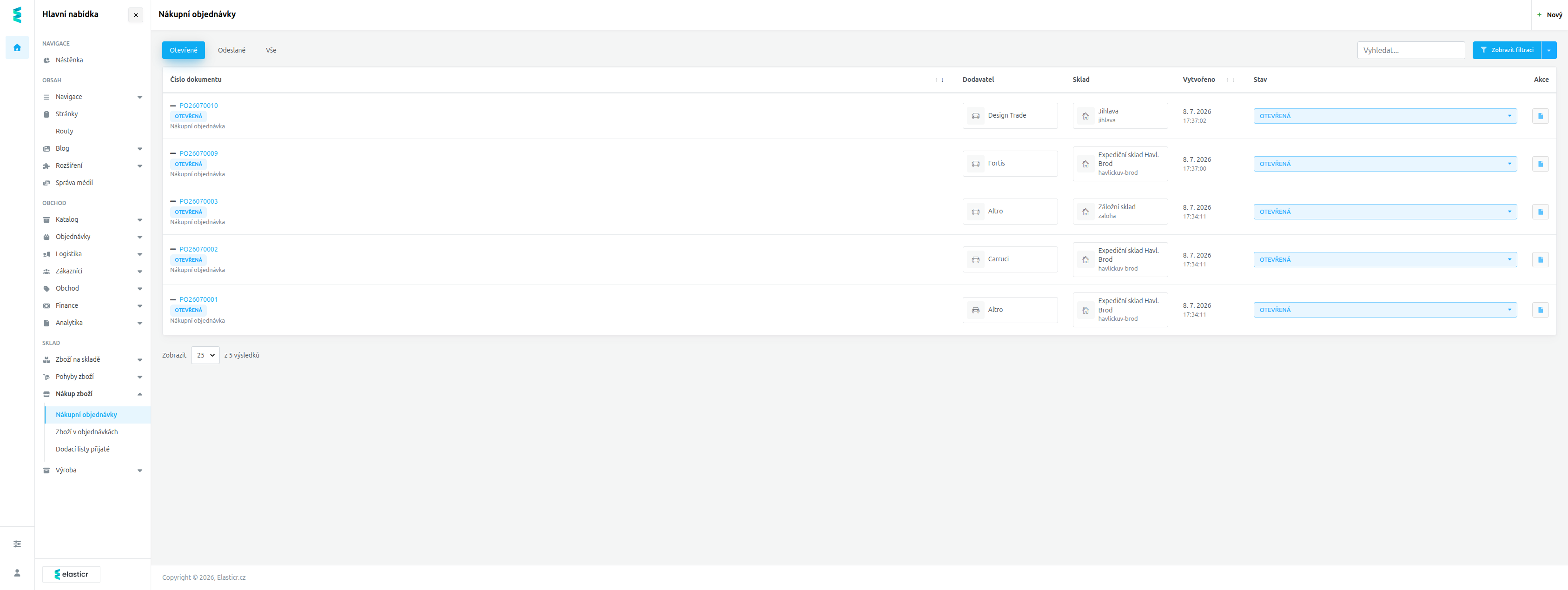1568x590 pixels.
Task: Open Dodací listy přijaté menu item
Action: click(83, 449)
